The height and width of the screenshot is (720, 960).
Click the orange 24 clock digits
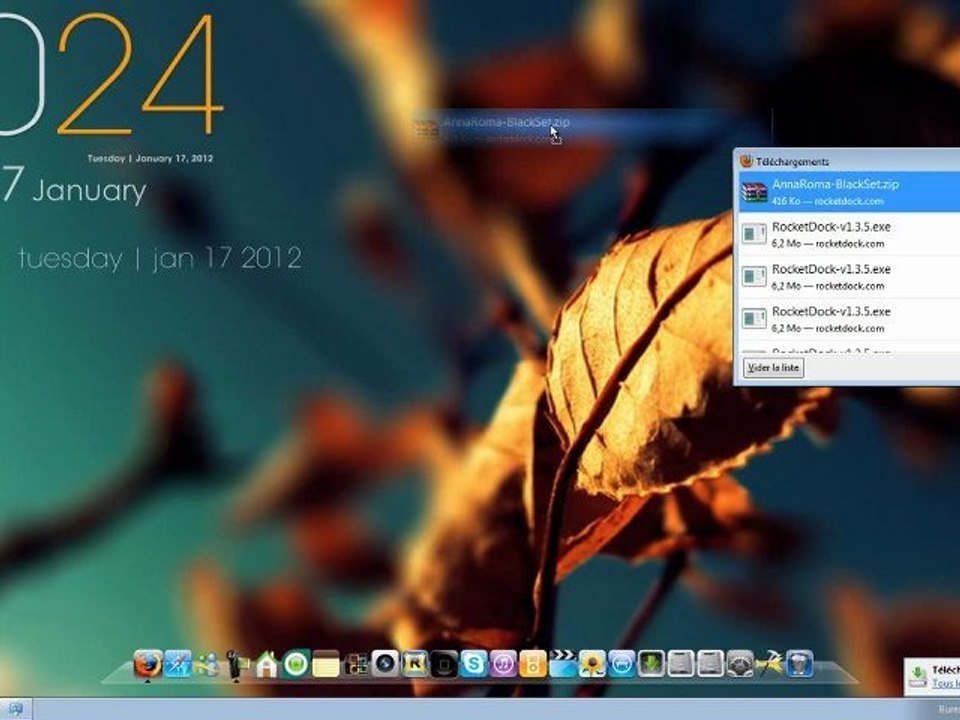click(x=140, y=73)
